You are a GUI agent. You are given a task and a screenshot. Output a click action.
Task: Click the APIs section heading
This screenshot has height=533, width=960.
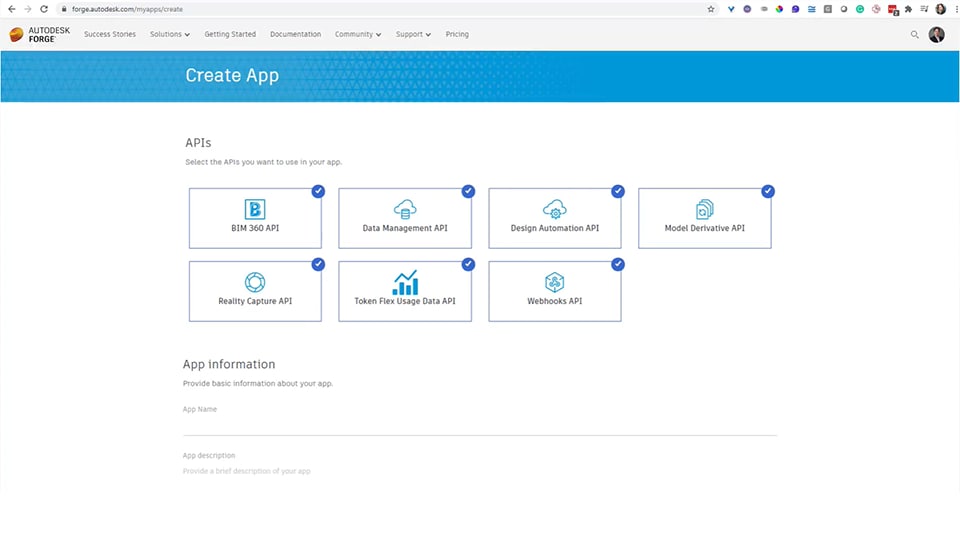[198, 143]
